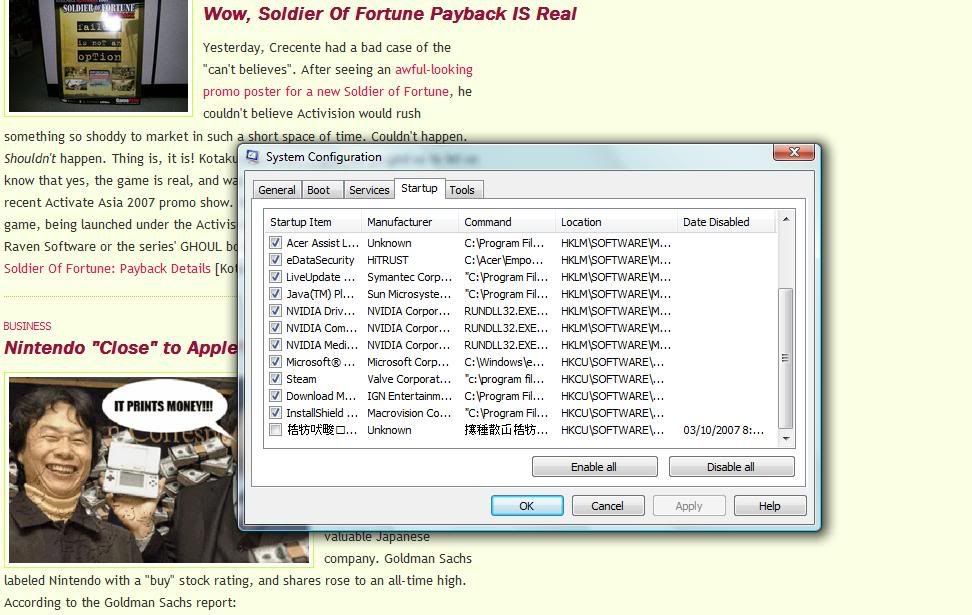Uncheck the NVIDIA Medi... startup item
The image size is (972, 615).
275,345
